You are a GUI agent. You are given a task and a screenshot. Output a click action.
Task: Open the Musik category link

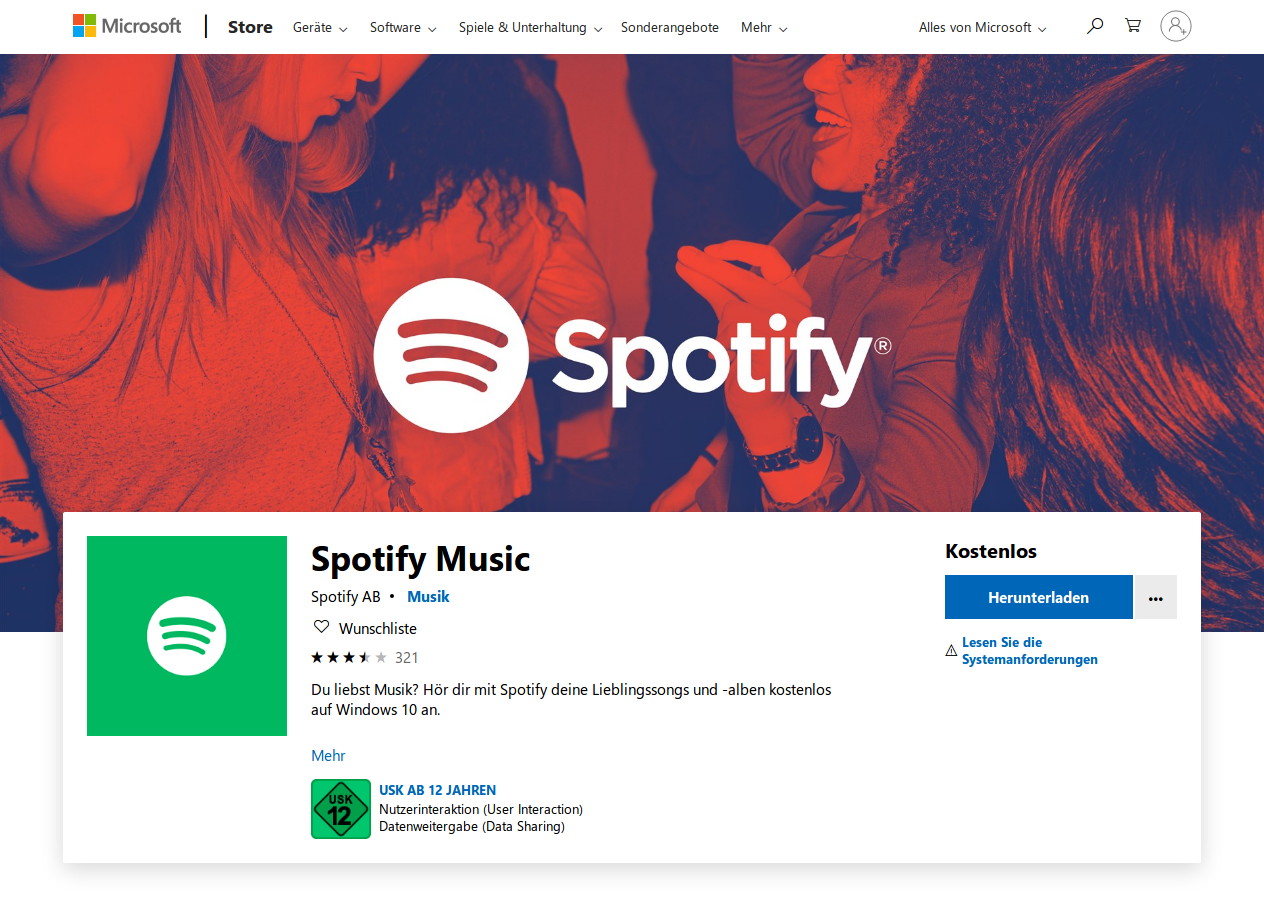pyautogui.click(x=428, y=597)
